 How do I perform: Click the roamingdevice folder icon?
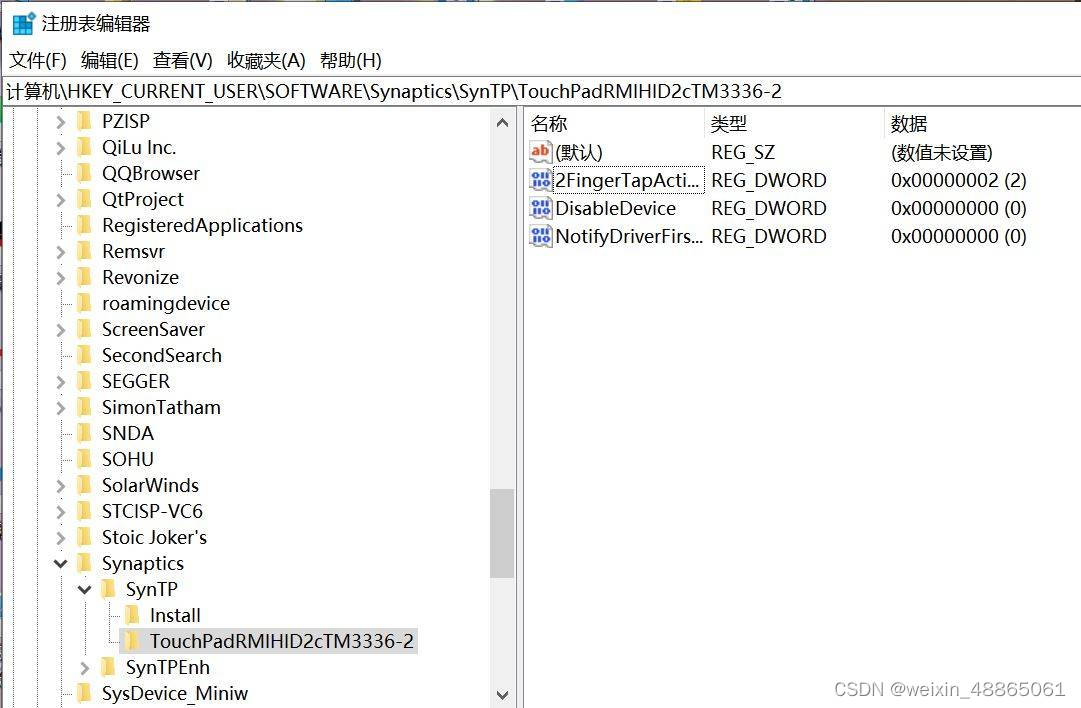(x=85, y=303)
